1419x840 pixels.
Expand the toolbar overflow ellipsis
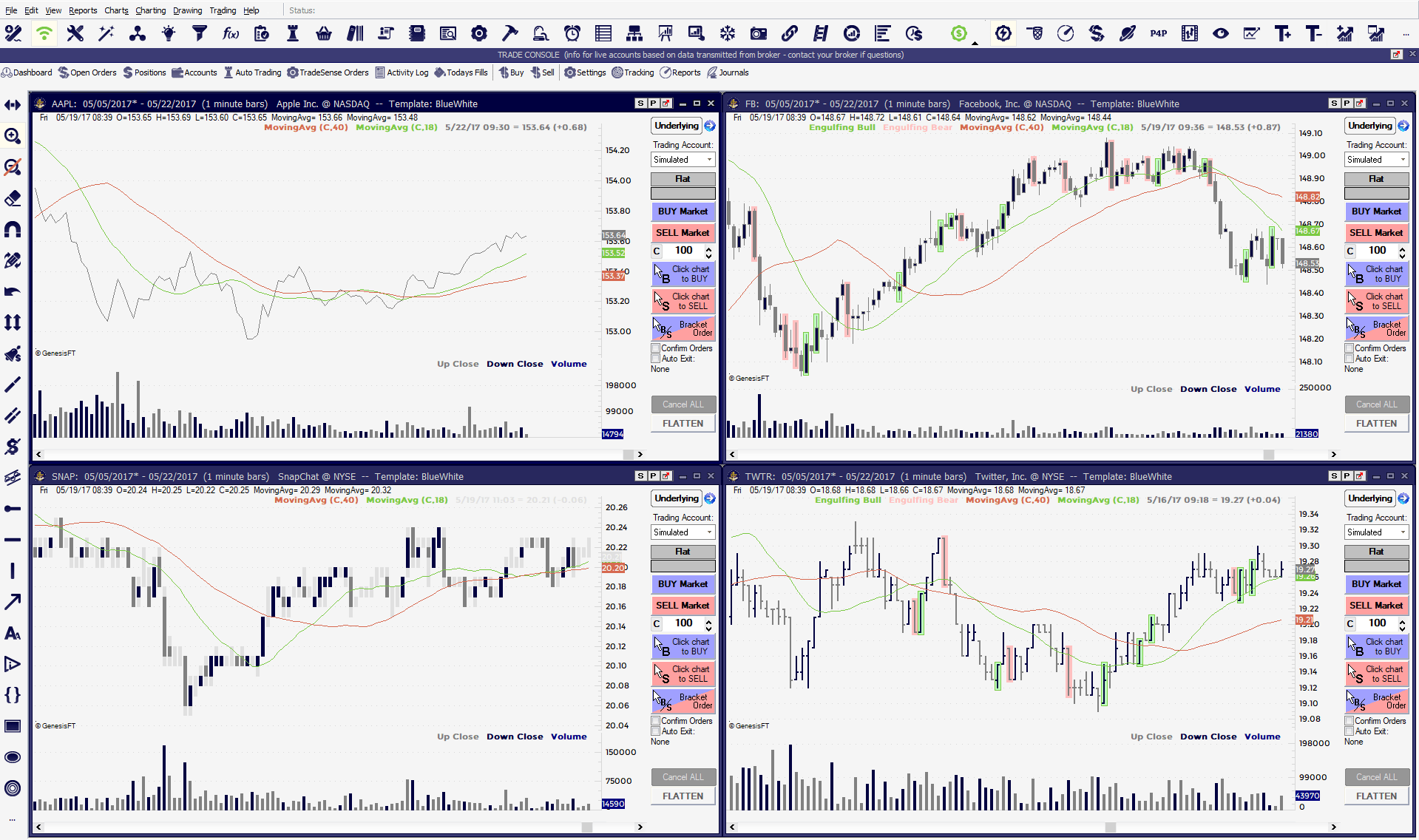point(1405,34)
